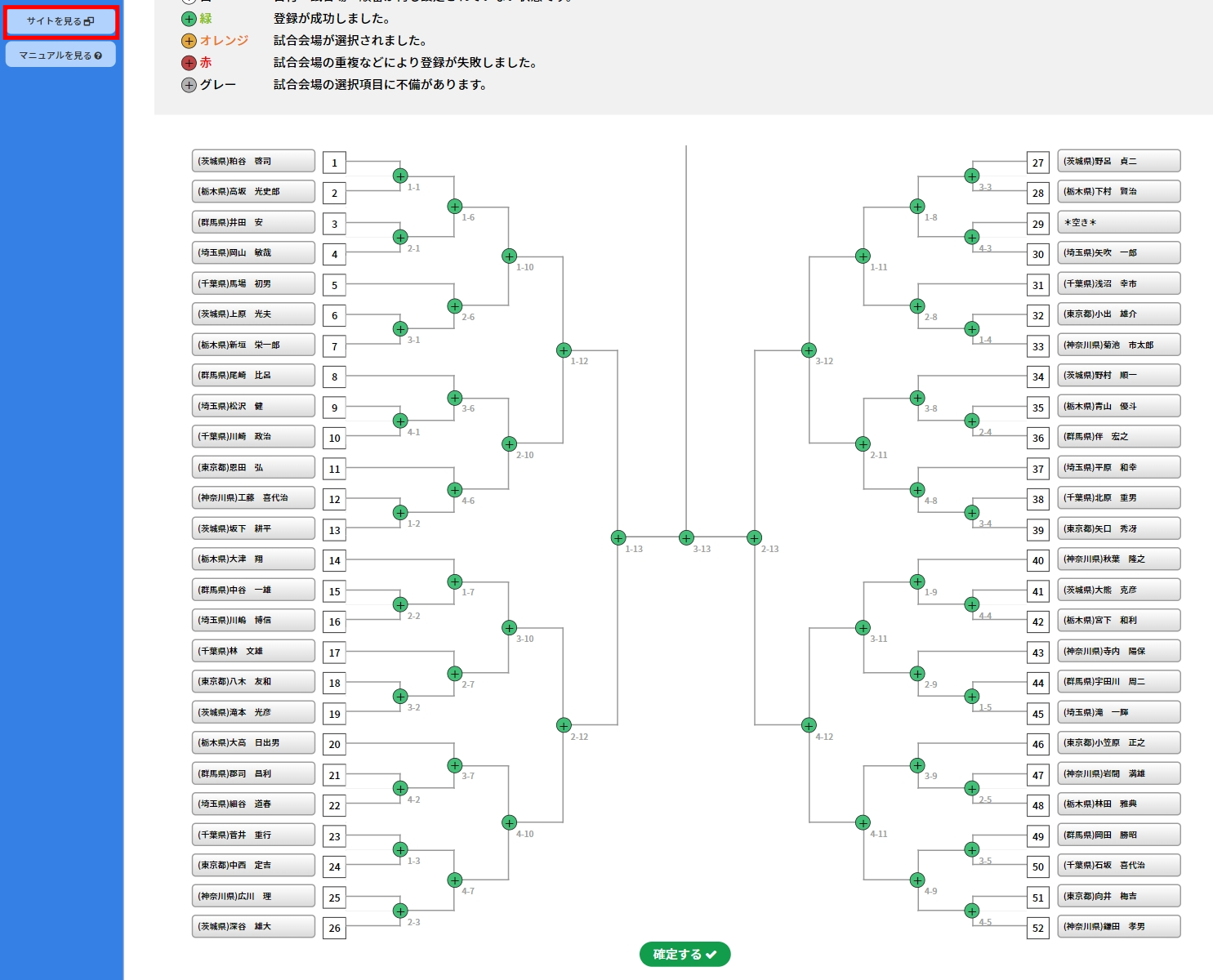Image resolution: width=1213 pixels, height=980 pixels.
Task: Click seed number box 26
Action: [334, 928]
